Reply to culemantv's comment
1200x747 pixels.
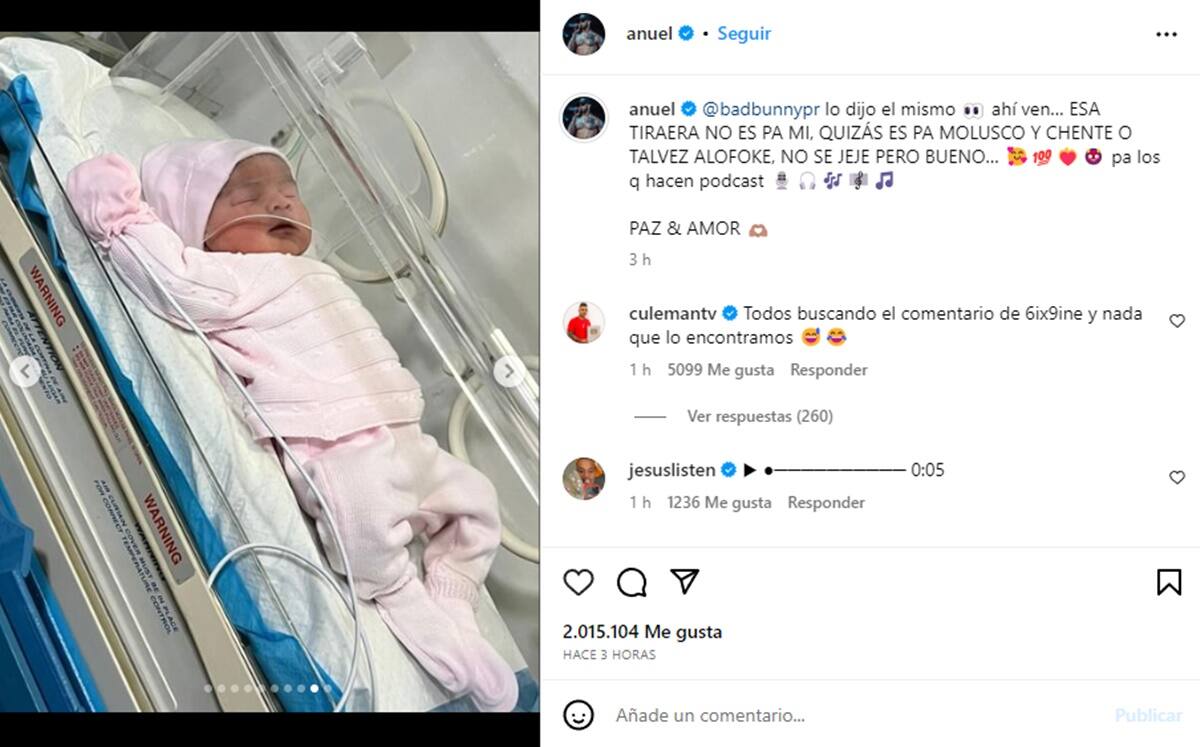point(829,370)
